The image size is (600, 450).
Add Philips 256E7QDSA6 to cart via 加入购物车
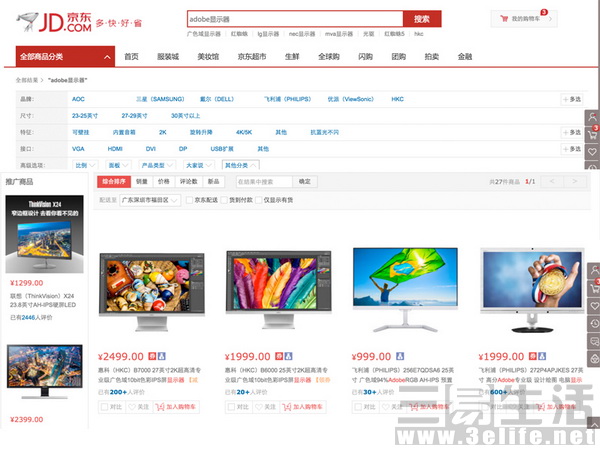429,407
